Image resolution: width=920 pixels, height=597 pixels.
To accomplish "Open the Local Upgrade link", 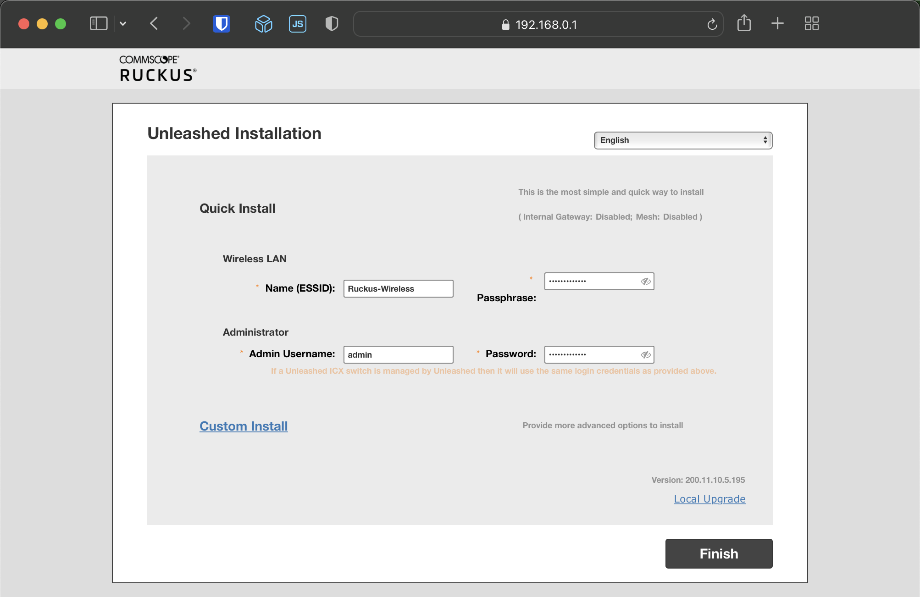I will click(709, 499).
